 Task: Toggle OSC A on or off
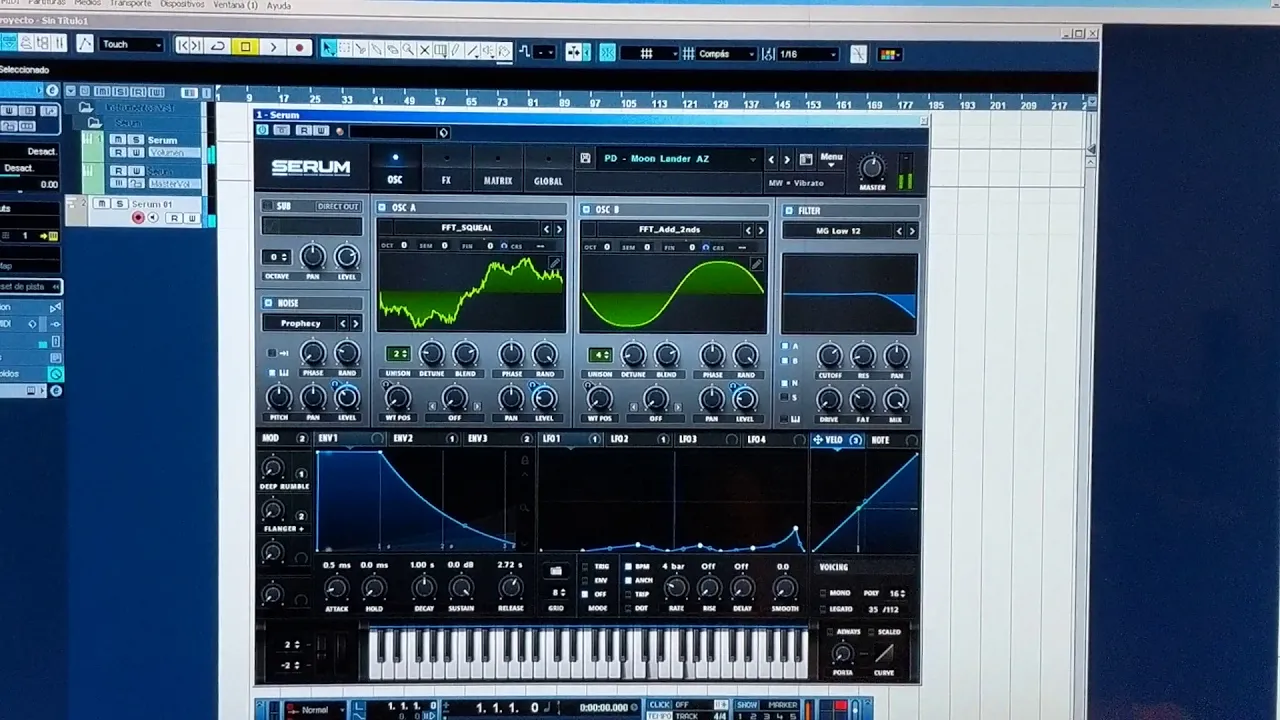pyautogui.click(x=382, y=207)
